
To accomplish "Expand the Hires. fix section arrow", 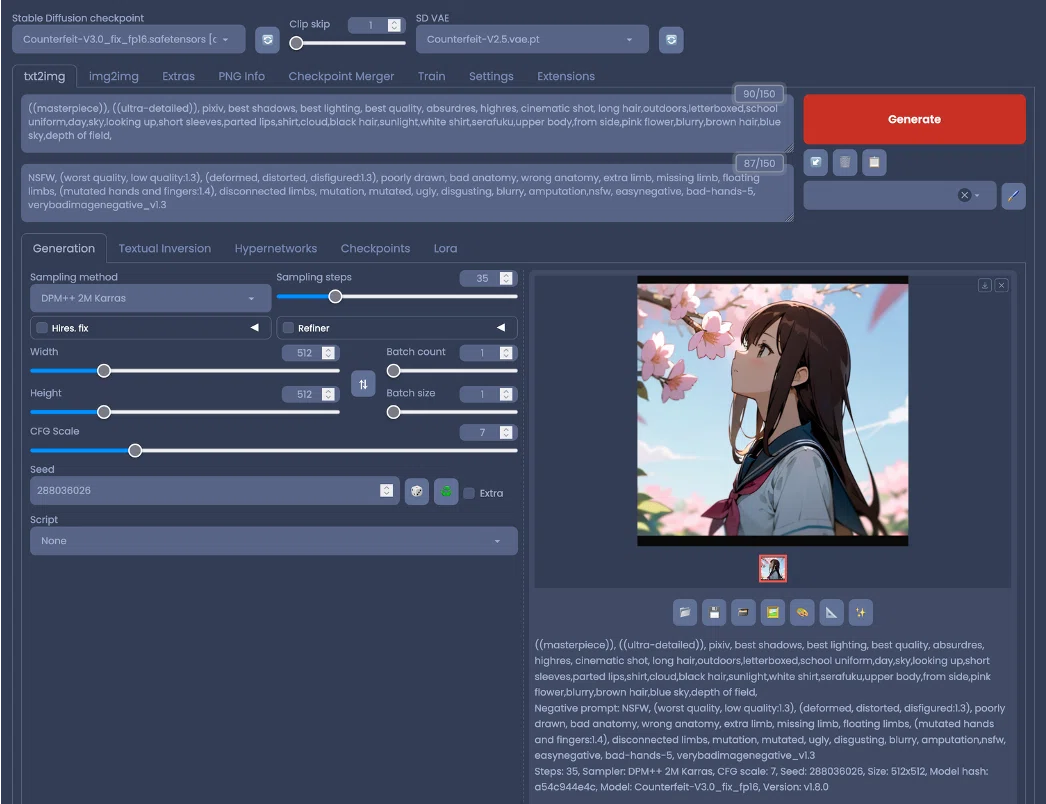I will pos(254,328).
